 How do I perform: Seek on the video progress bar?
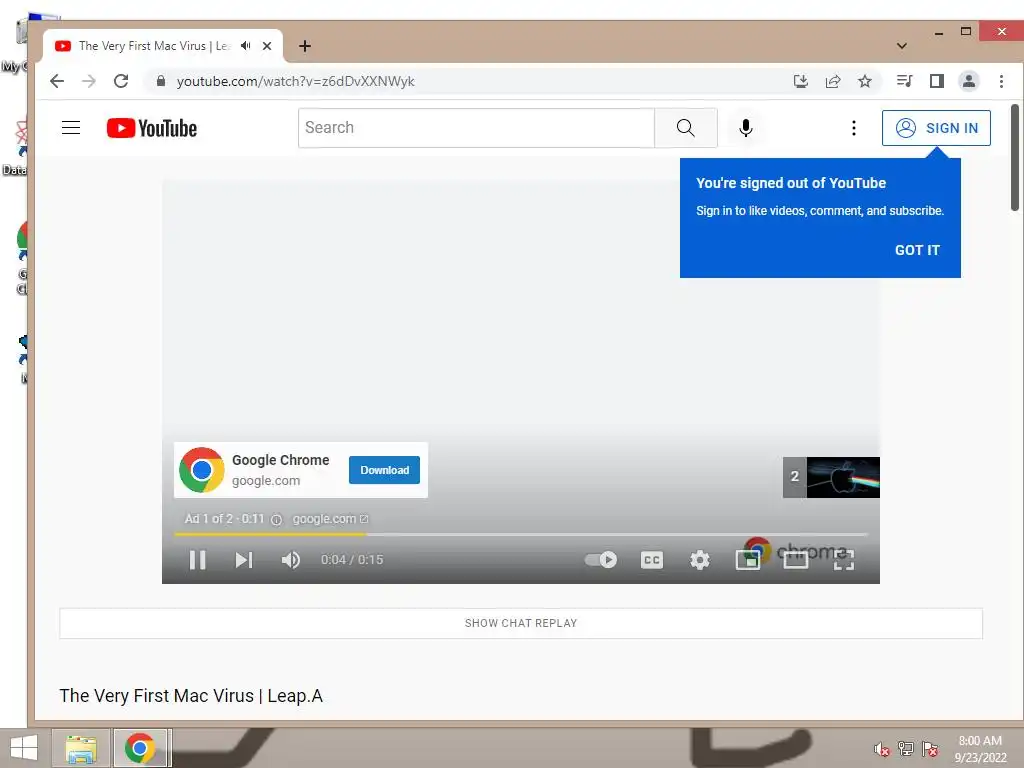pyautogui.click(x=520, y=534)
